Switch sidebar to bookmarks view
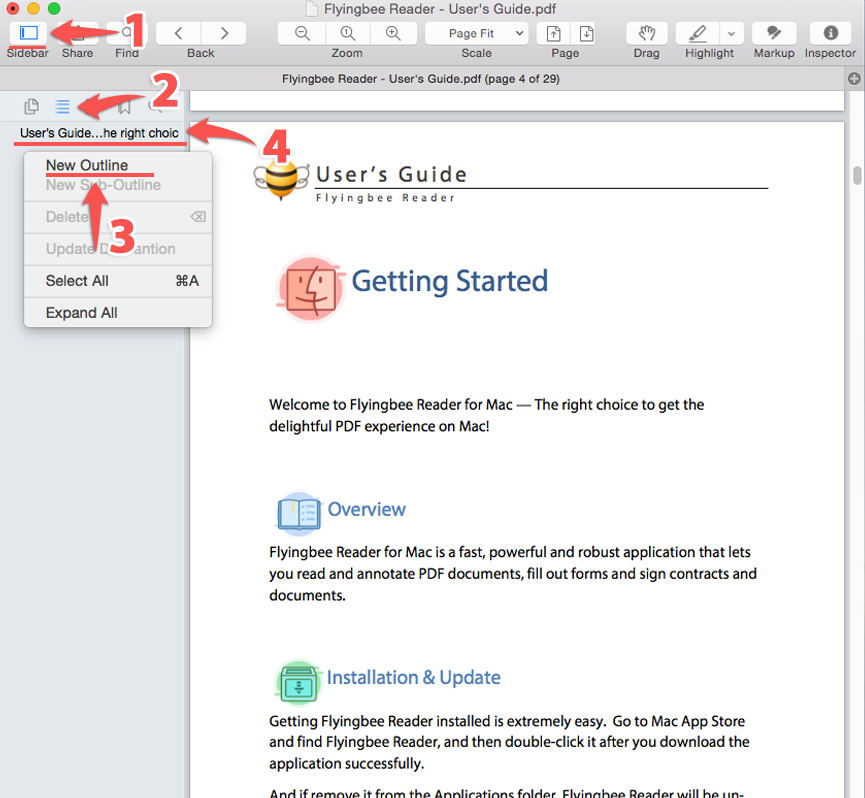Screen dimensions: 865x798 coord(125,106)
